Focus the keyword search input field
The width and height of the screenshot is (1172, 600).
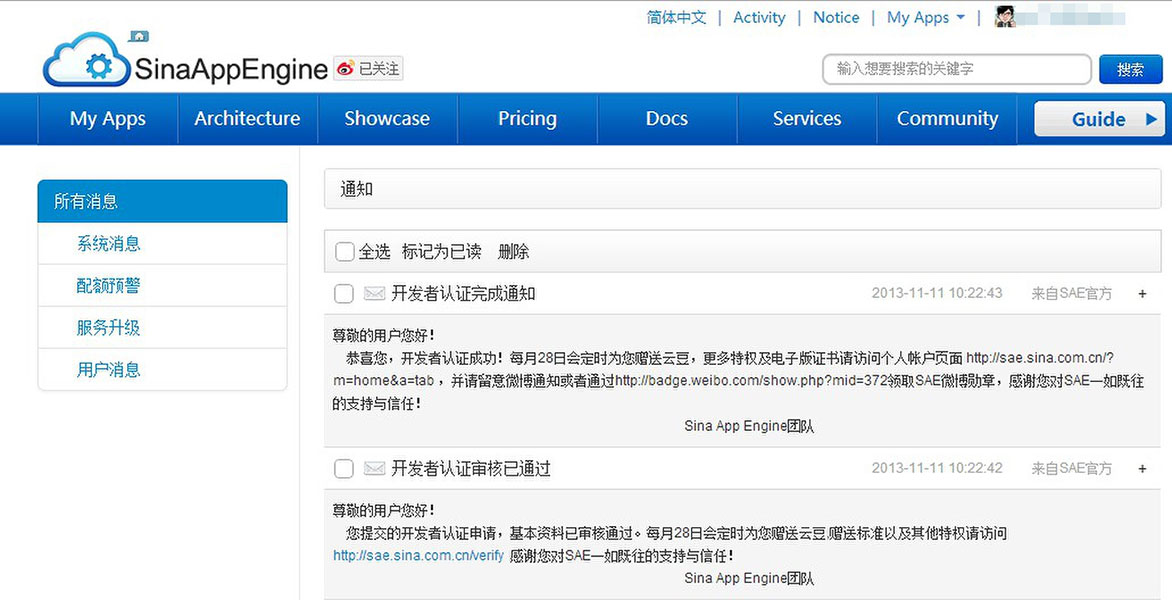[956, 69]
